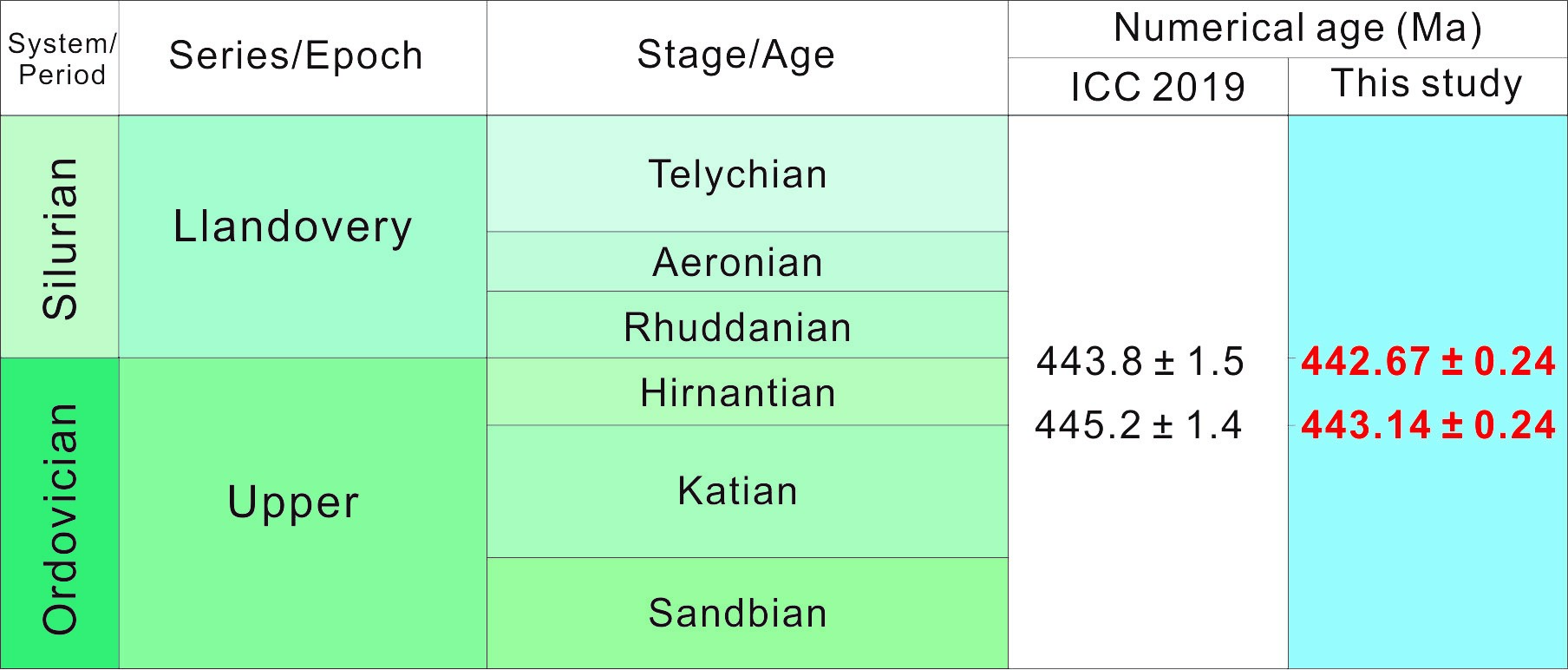Select the Aeronian stage row
This screenshot has width=1568, height=670.
[738, 262]
